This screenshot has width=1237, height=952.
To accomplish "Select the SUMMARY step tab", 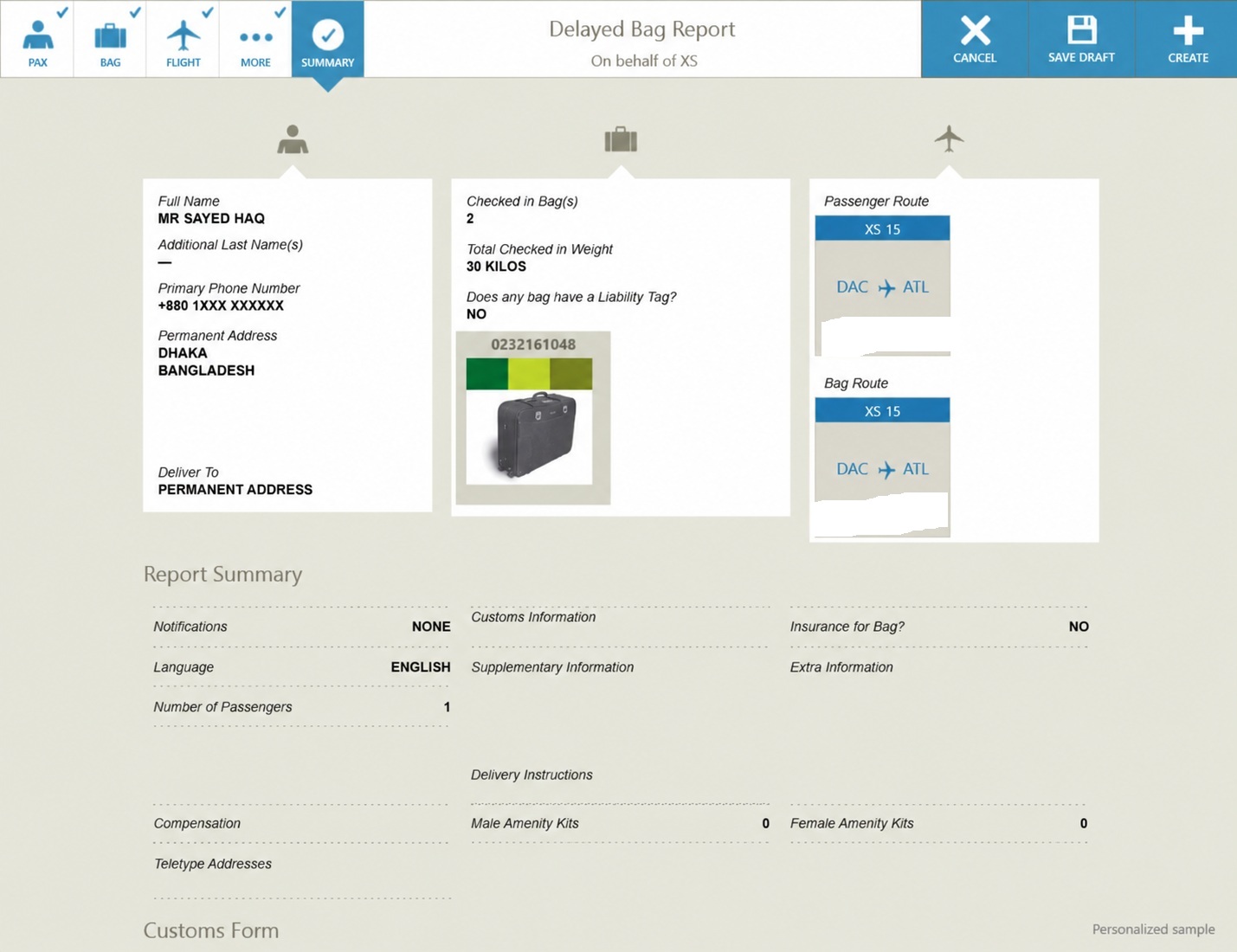I will [328, 39].
